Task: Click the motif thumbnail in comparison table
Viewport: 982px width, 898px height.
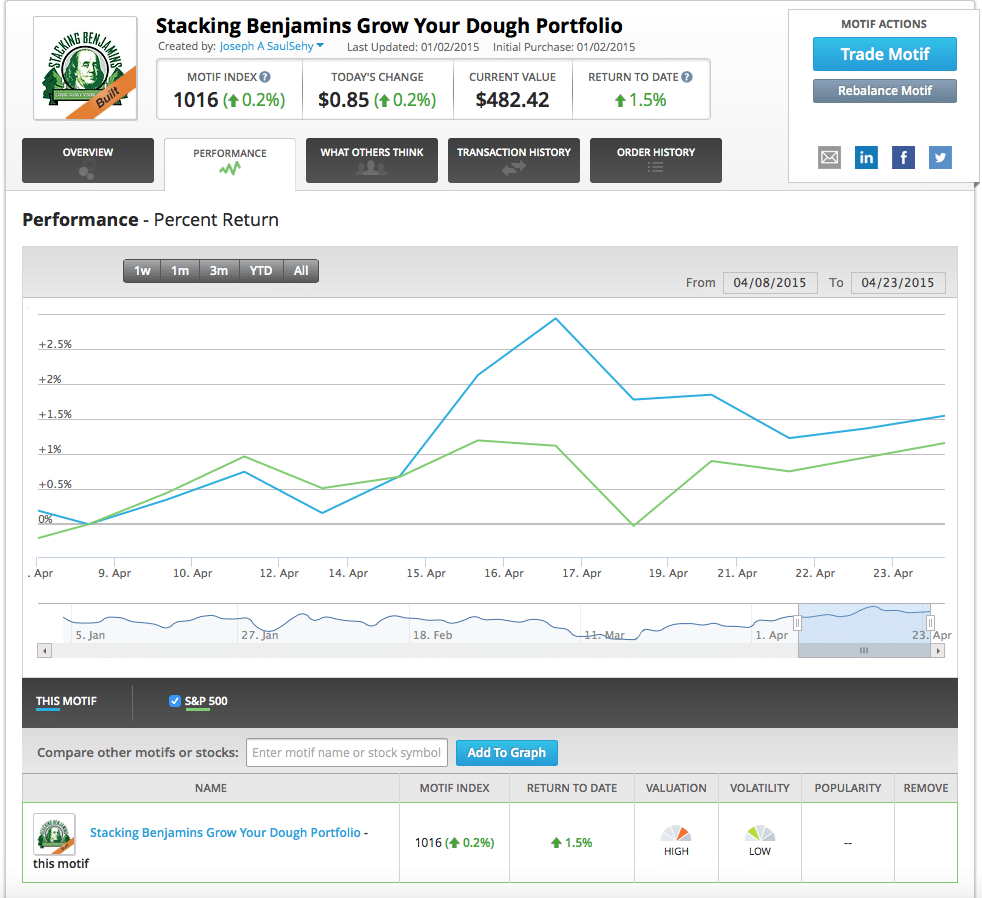Action: pos(54,834)
